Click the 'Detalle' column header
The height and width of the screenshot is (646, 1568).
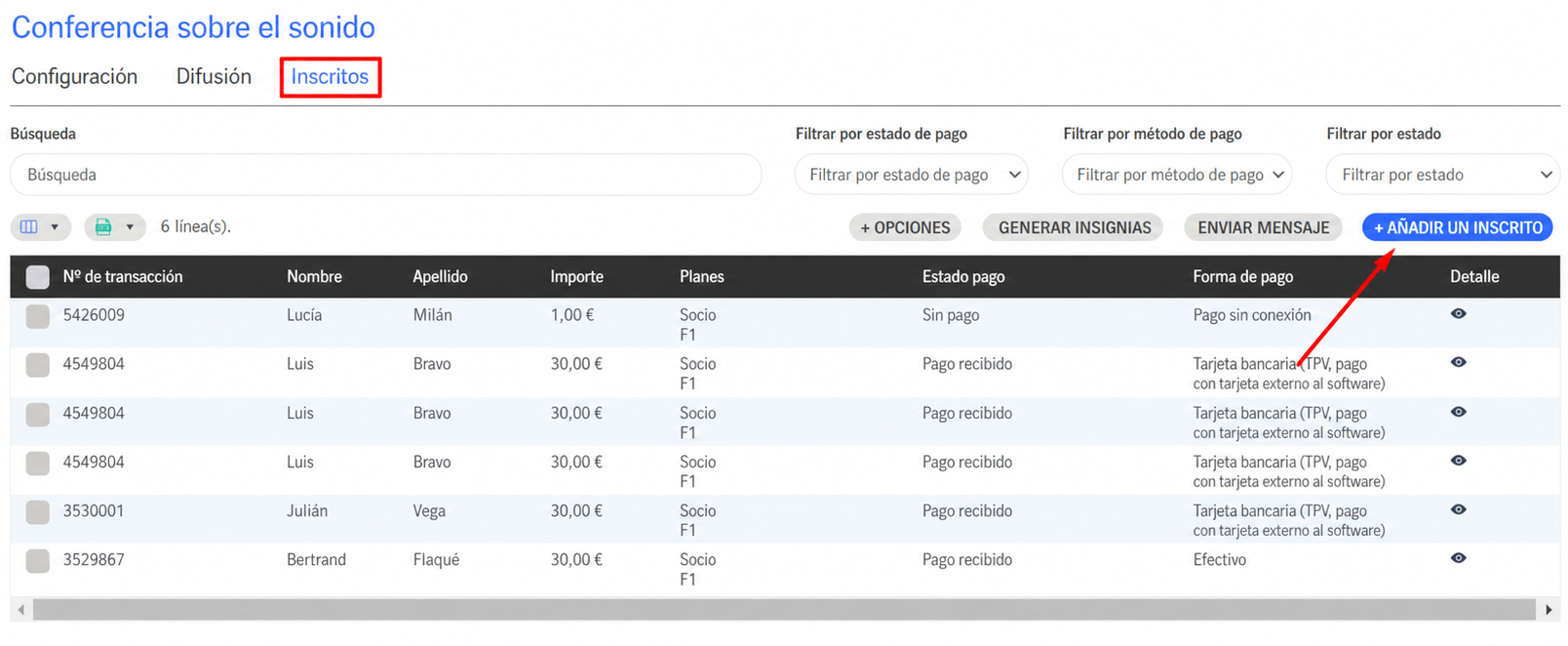pos(1474,276)
